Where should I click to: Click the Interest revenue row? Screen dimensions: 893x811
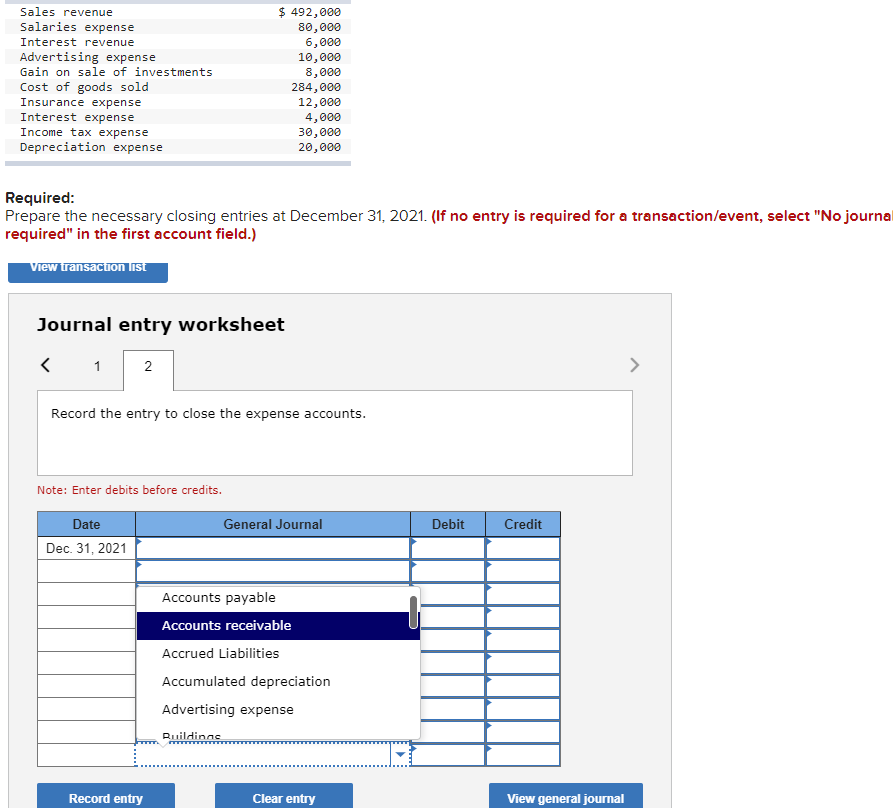point(178,42)
